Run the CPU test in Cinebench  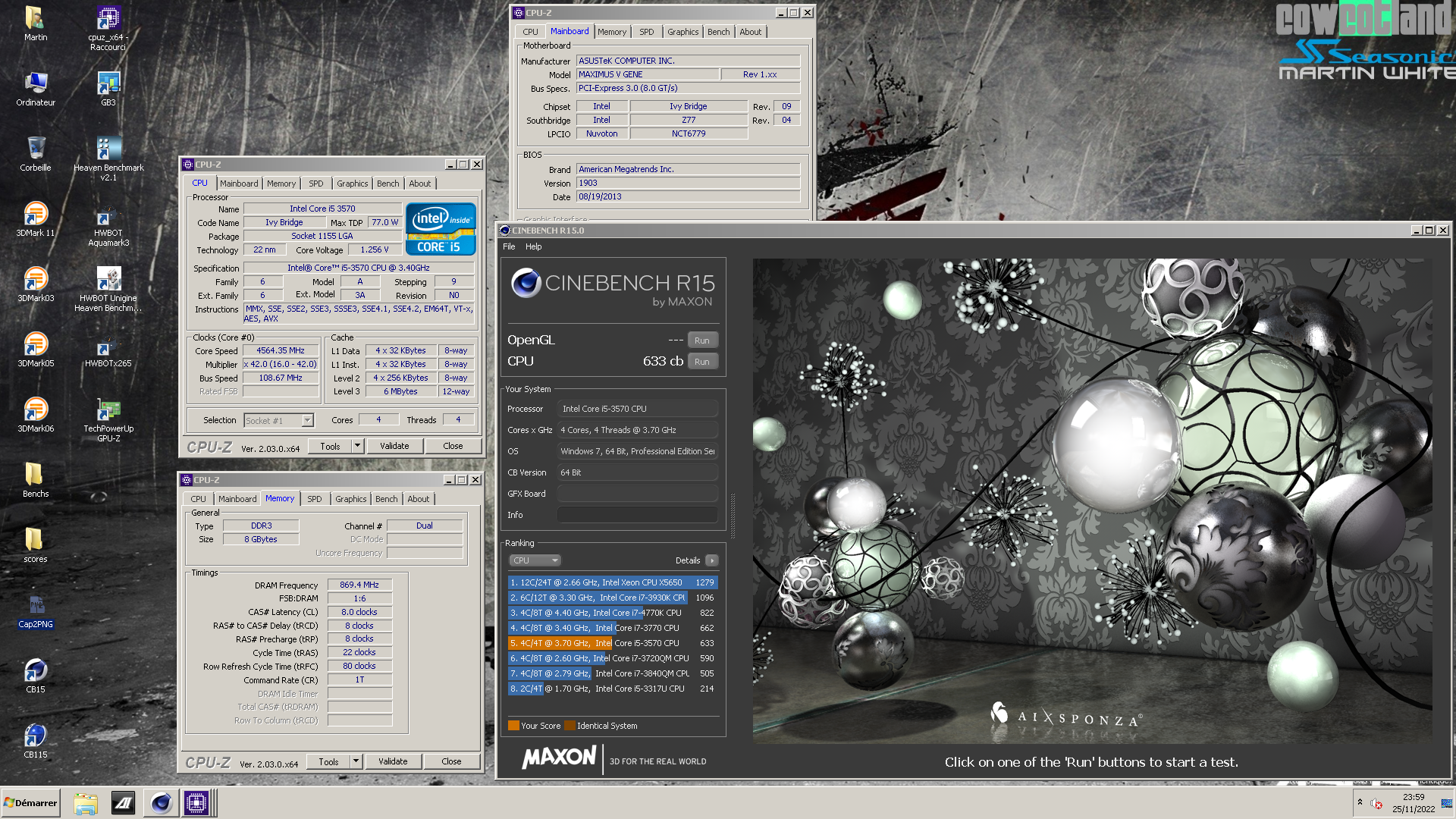[702, 362]
